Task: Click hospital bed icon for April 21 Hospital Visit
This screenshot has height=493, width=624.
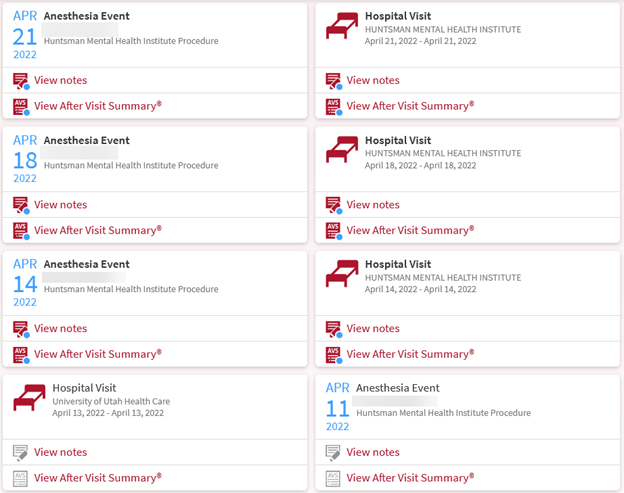Action: (x=342, y=27)
